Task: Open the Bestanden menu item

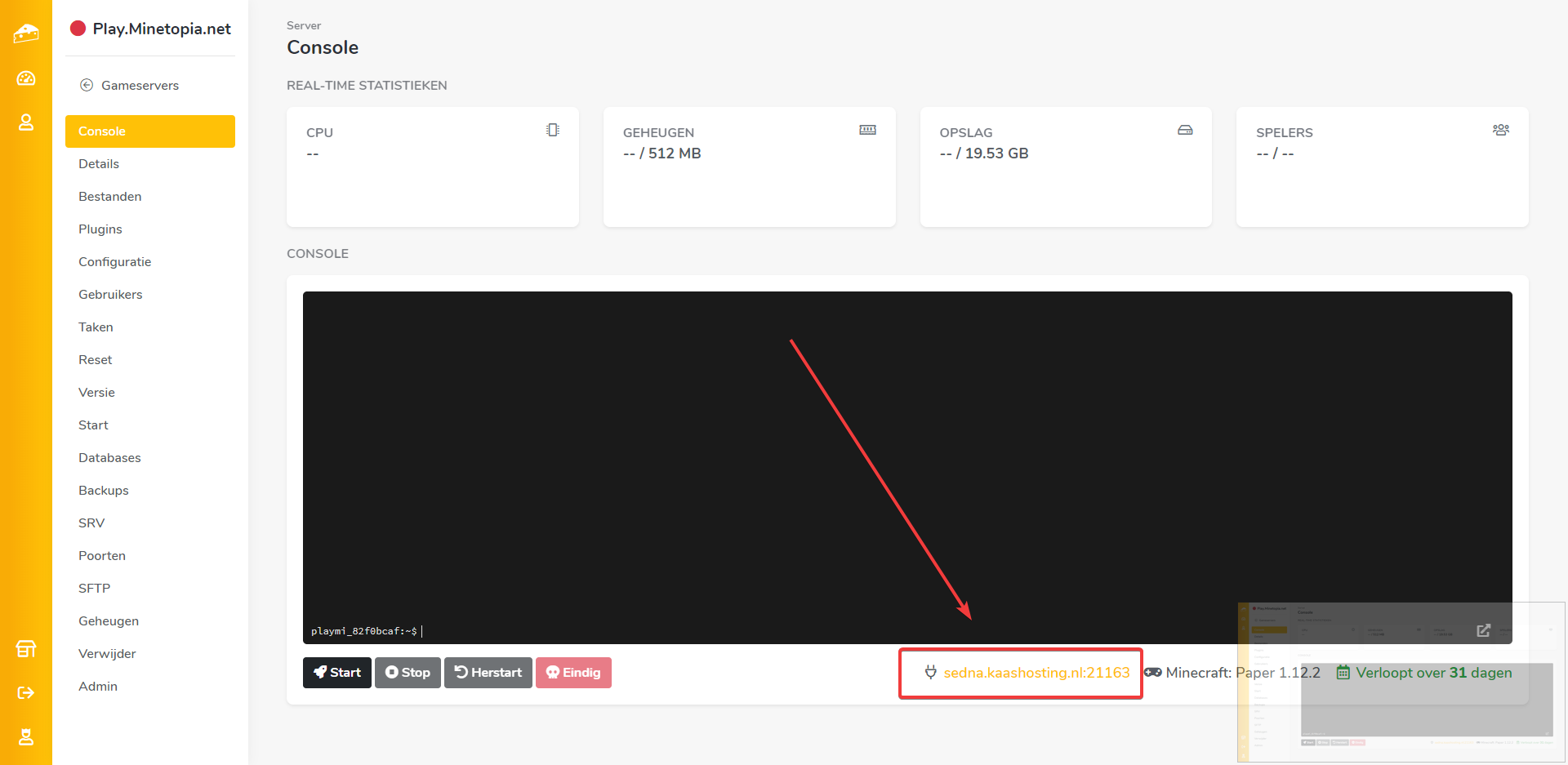Action: 110,197
